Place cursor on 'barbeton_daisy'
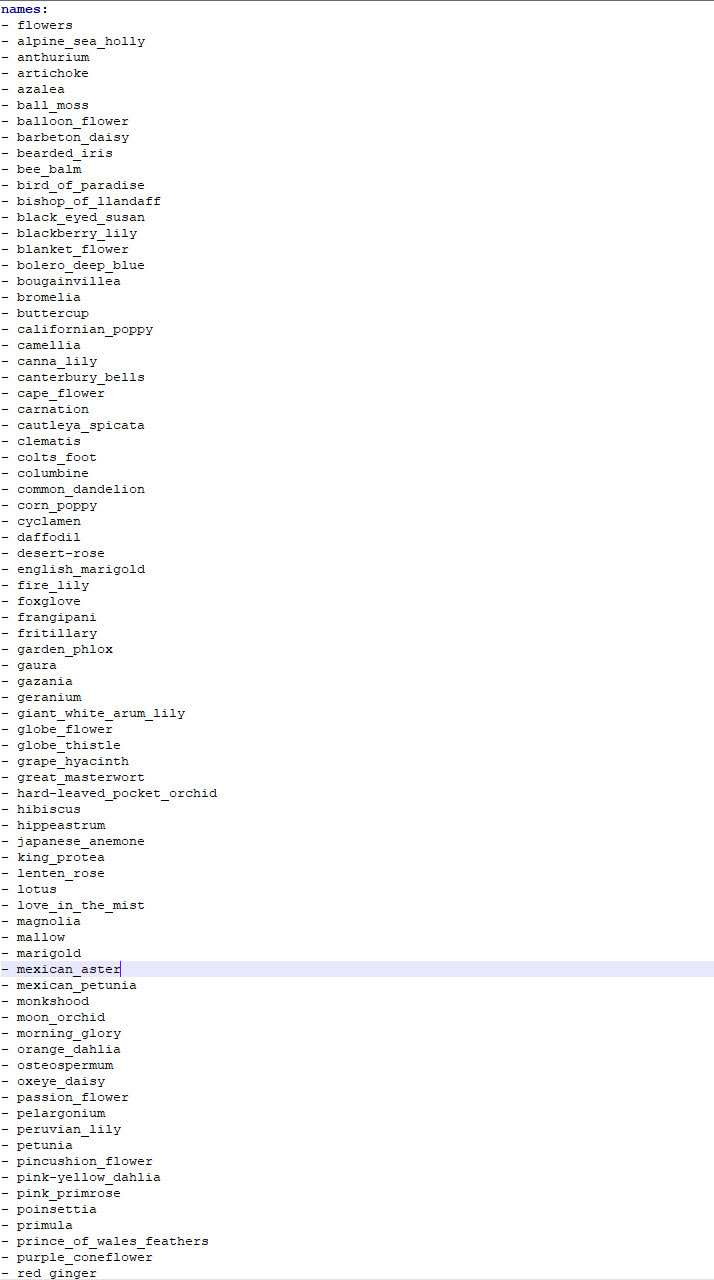 coord(72,137)
